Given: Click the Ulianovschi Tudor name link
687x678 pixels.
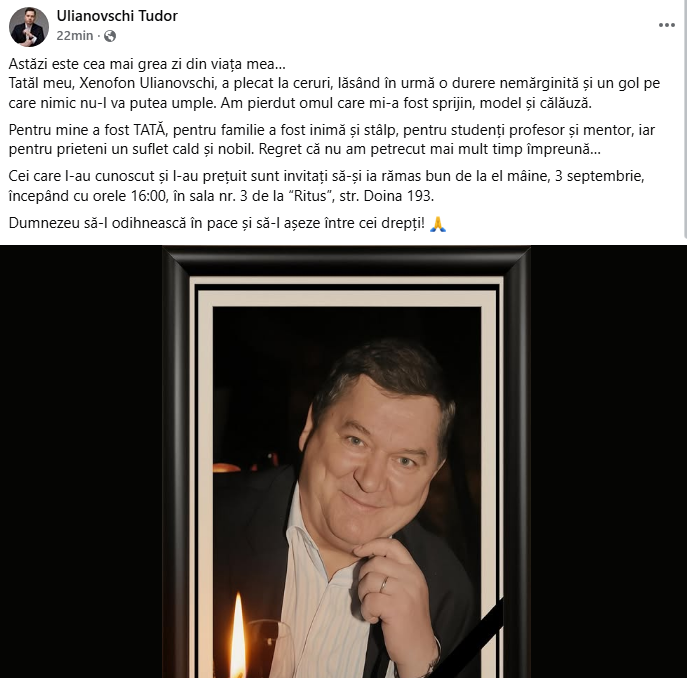Looking at the screenshot, I should click(x=117, y=16).
